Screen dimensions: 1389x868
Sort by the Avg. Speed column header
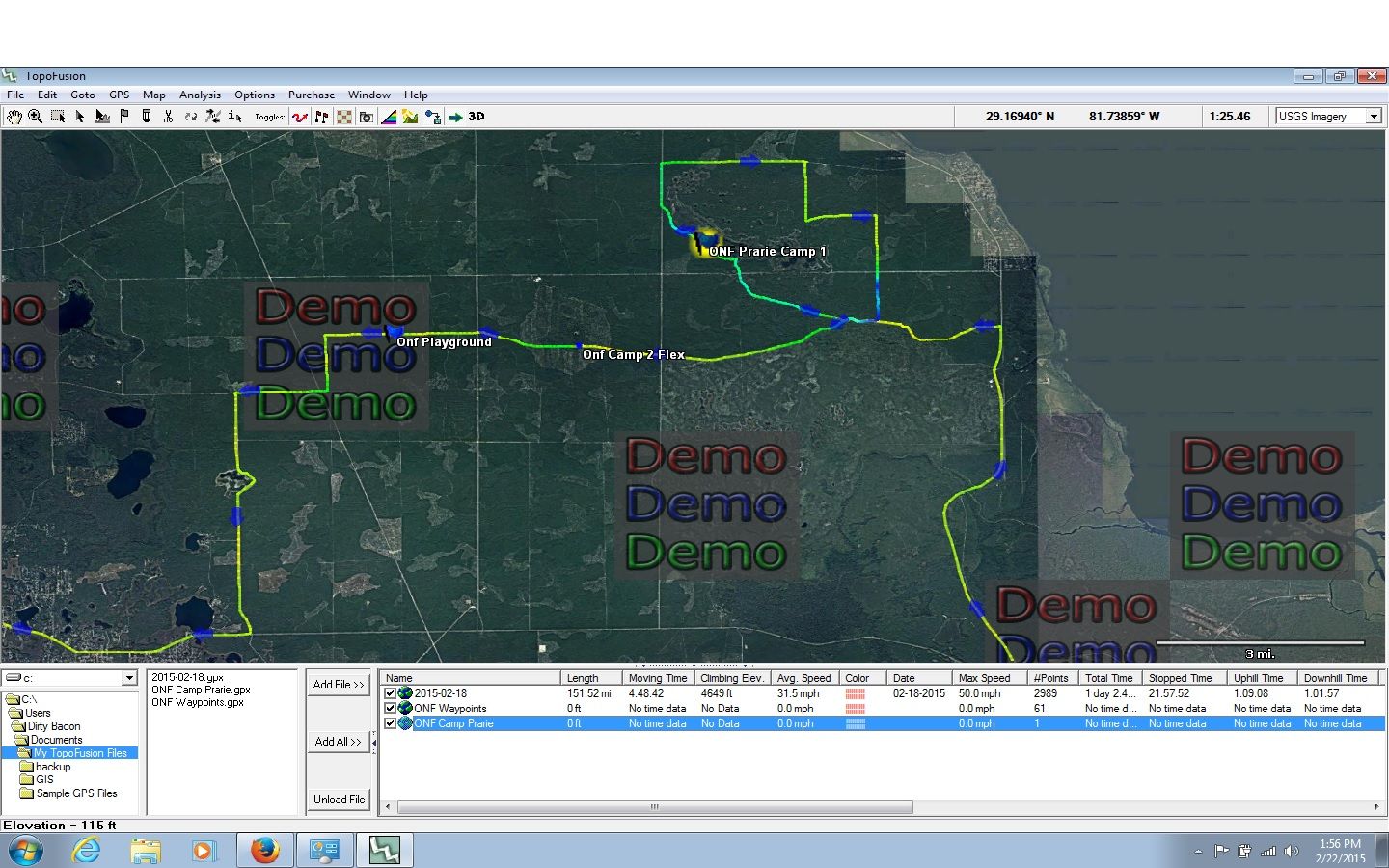pyautogui.click(x=805, y=678)
